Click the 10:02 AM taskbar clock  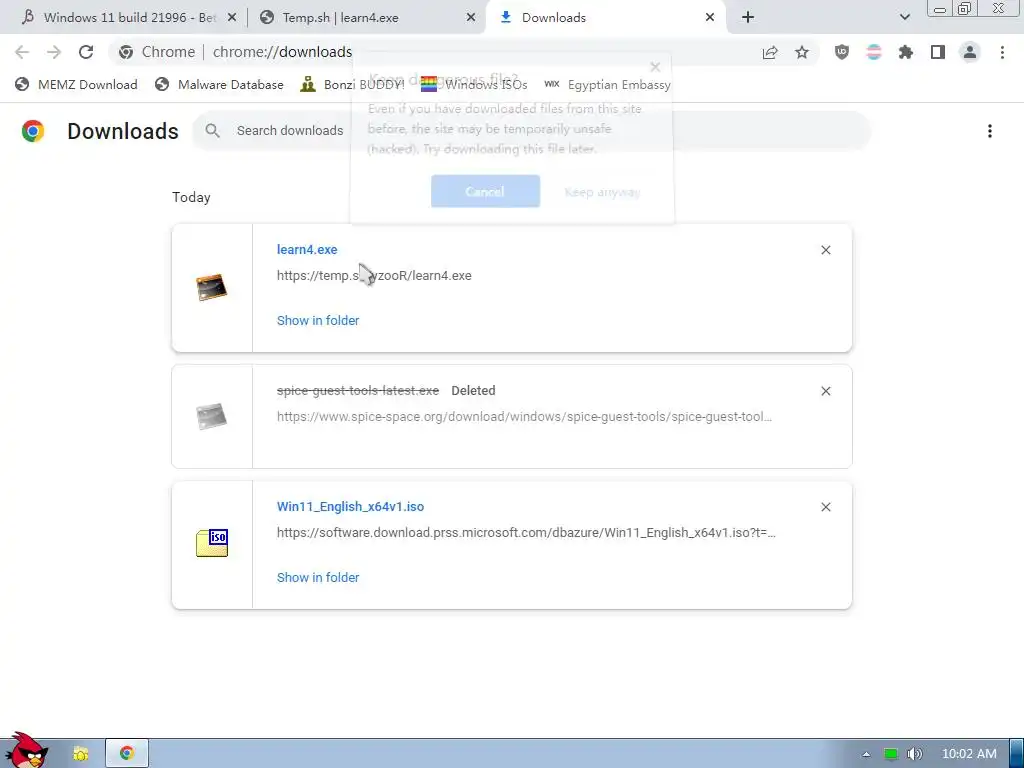tap(969, 754)
